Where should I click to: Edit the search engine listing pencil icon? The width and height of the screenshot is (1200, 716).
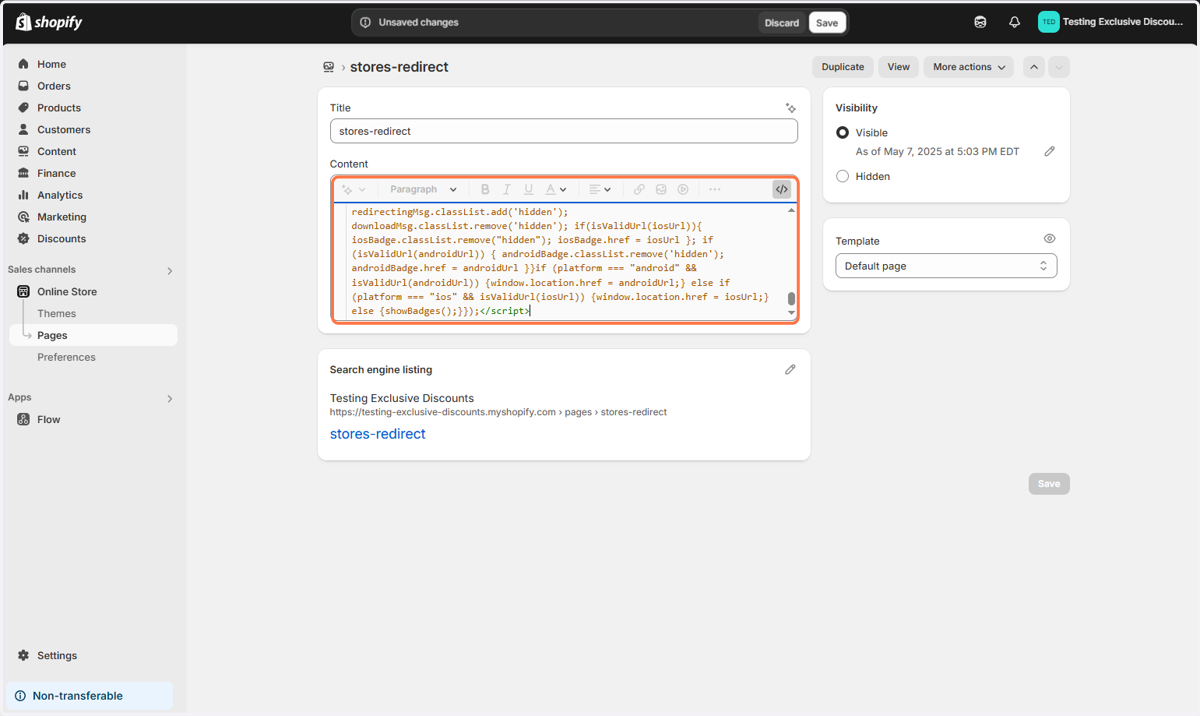[x=790, y=369]
